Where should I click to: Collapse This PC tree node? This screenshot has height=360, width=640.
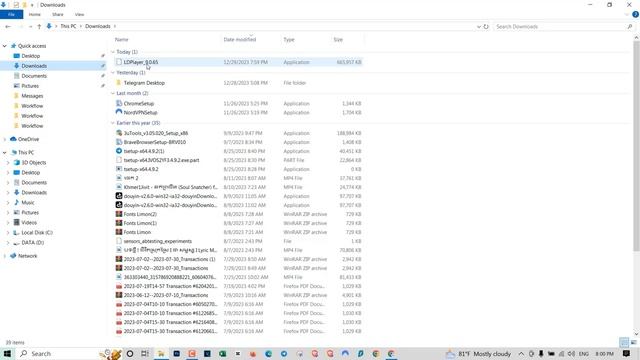point(4,153)
